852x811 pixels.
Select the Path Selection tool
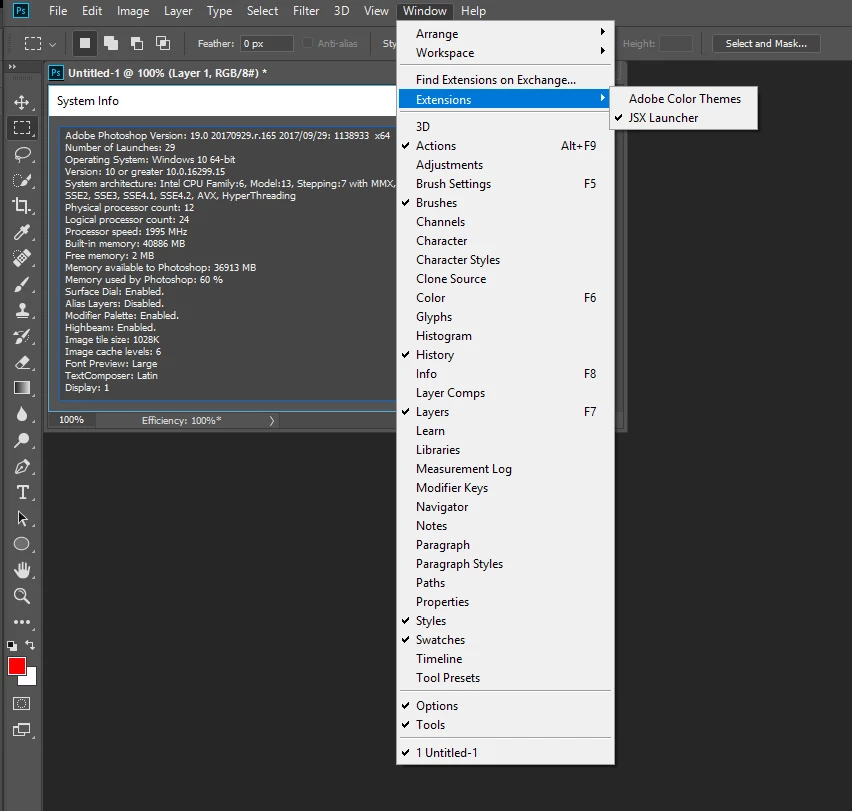(x=22, y=518)
